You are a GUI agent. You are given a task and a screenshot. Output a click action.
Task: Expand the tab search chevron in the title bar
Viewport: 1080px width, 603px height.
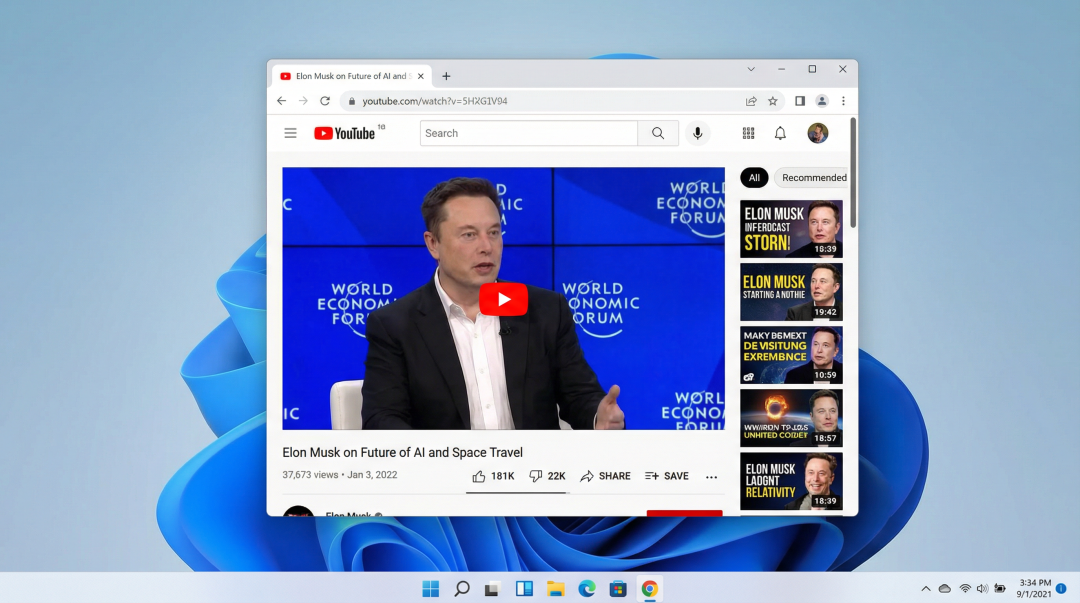(x=751, y=69)
